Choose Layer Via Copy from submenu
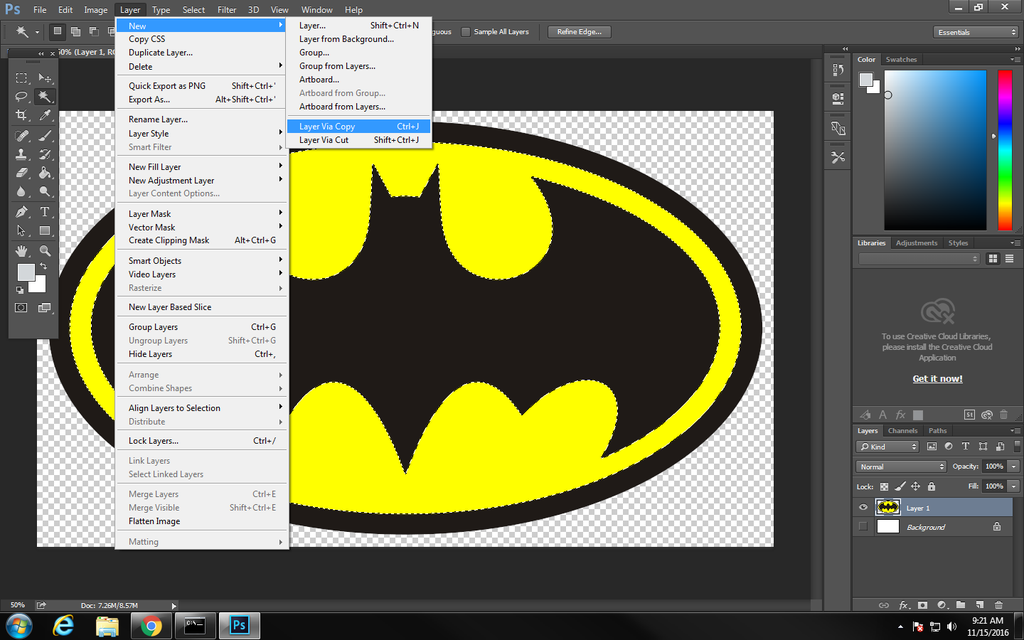Screen dimensions: 1024x640 (327, 127)
